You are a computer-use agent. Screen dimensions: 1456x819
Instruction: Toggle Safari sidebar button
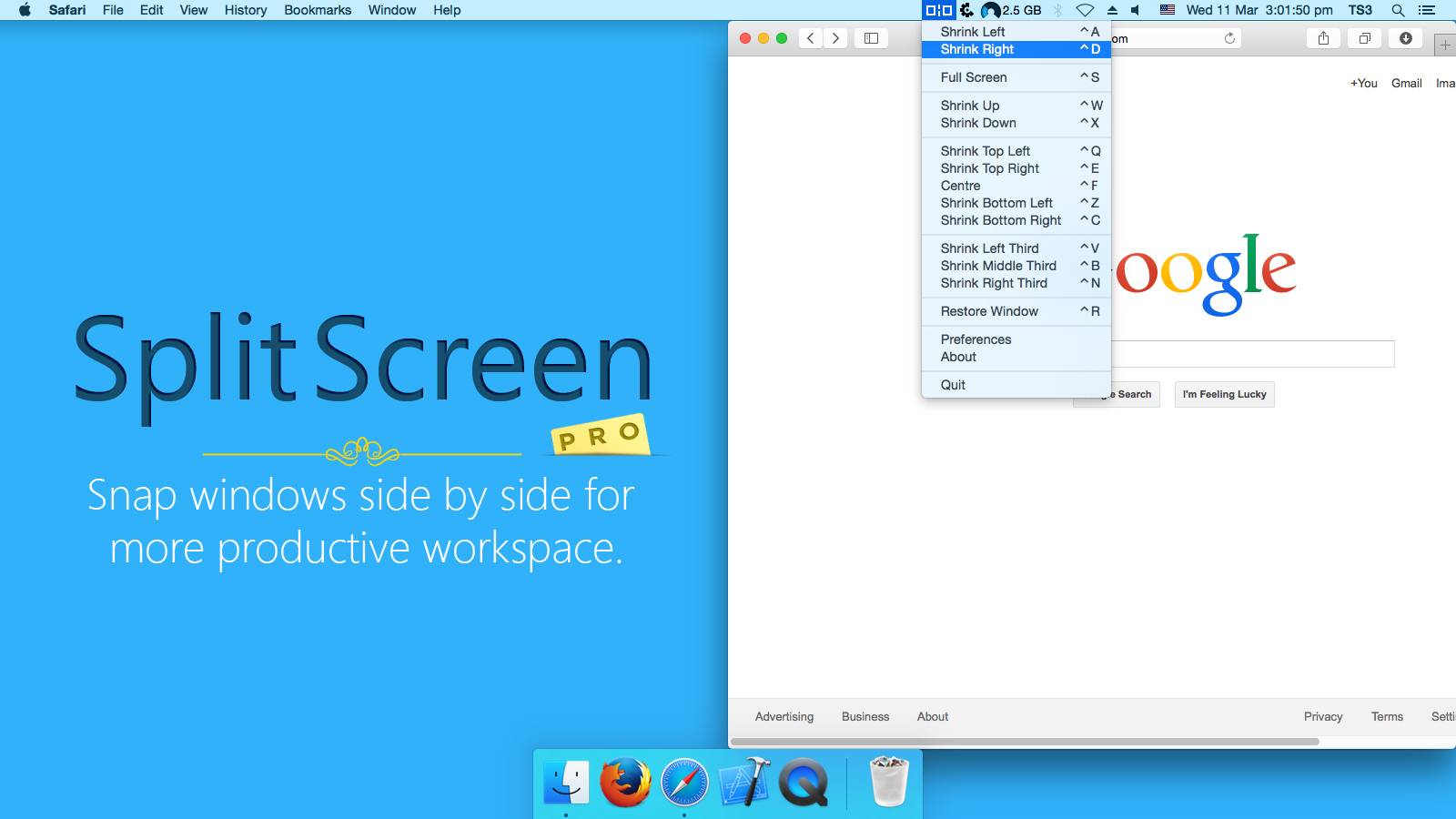(871, 38)
